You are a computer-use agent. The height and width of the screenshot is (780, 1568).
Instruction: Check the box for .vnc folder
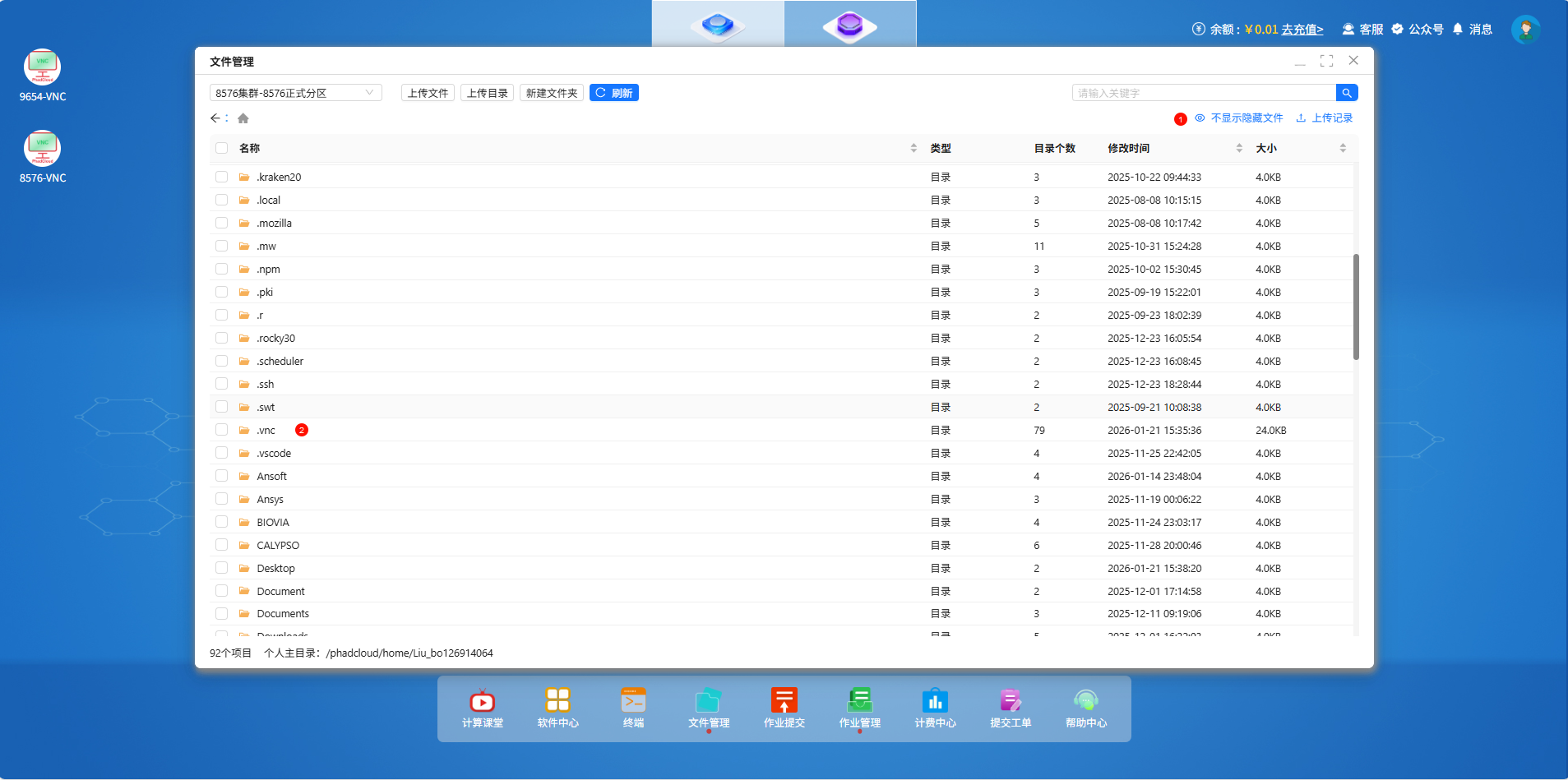coord(221,430)
